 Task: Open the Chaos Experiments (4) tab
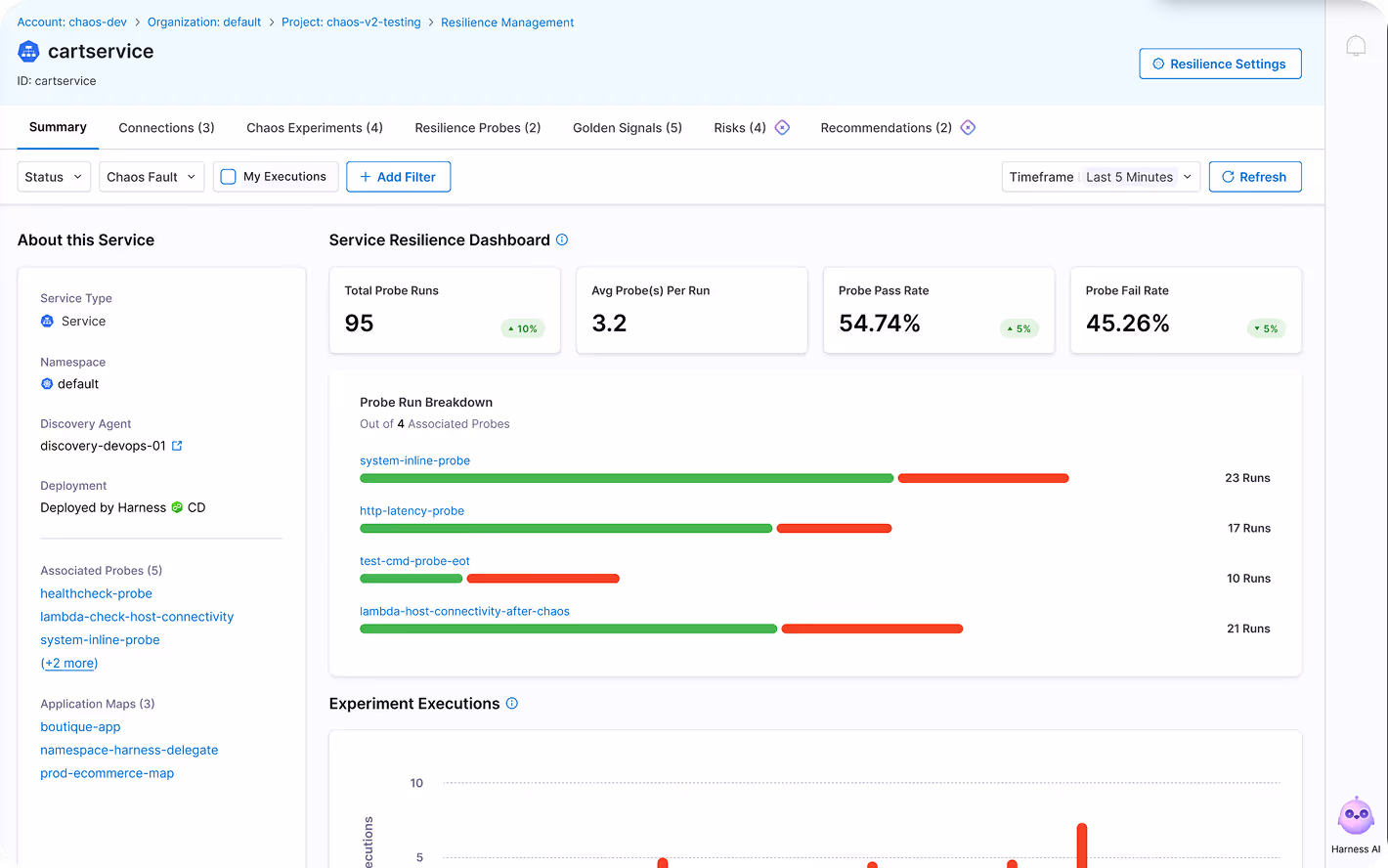tap(315, 128)
